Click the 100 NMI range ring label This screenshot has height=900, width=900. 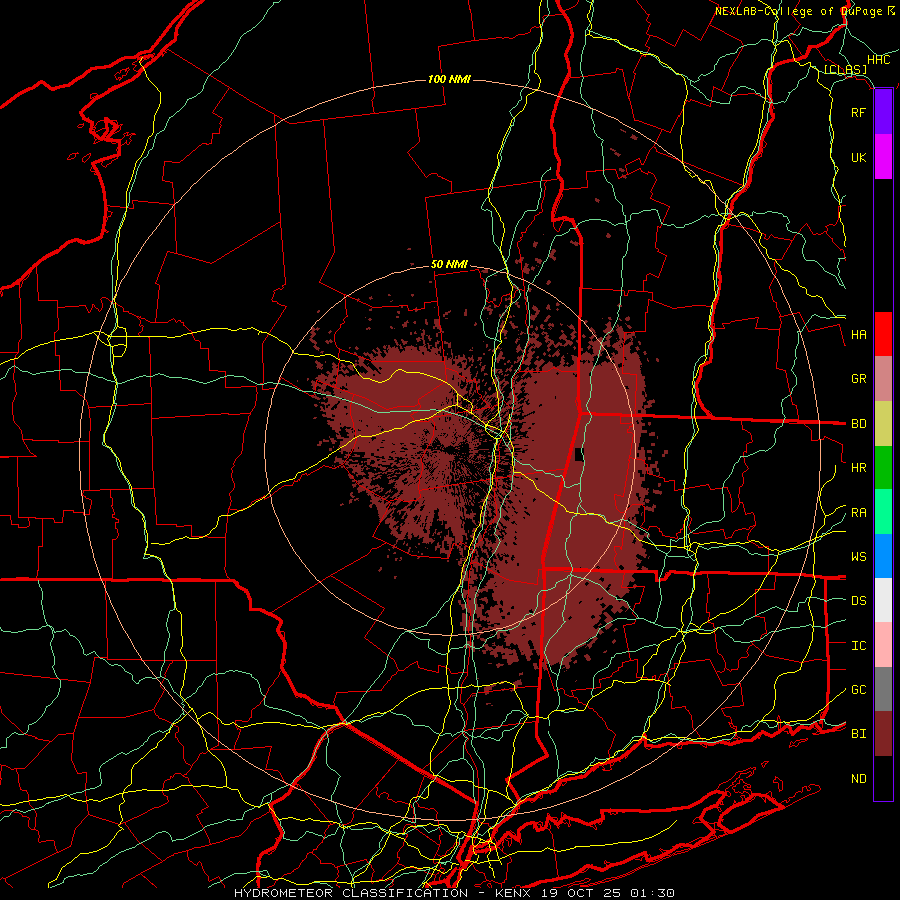pyautogui.click(x=449, y=79)
